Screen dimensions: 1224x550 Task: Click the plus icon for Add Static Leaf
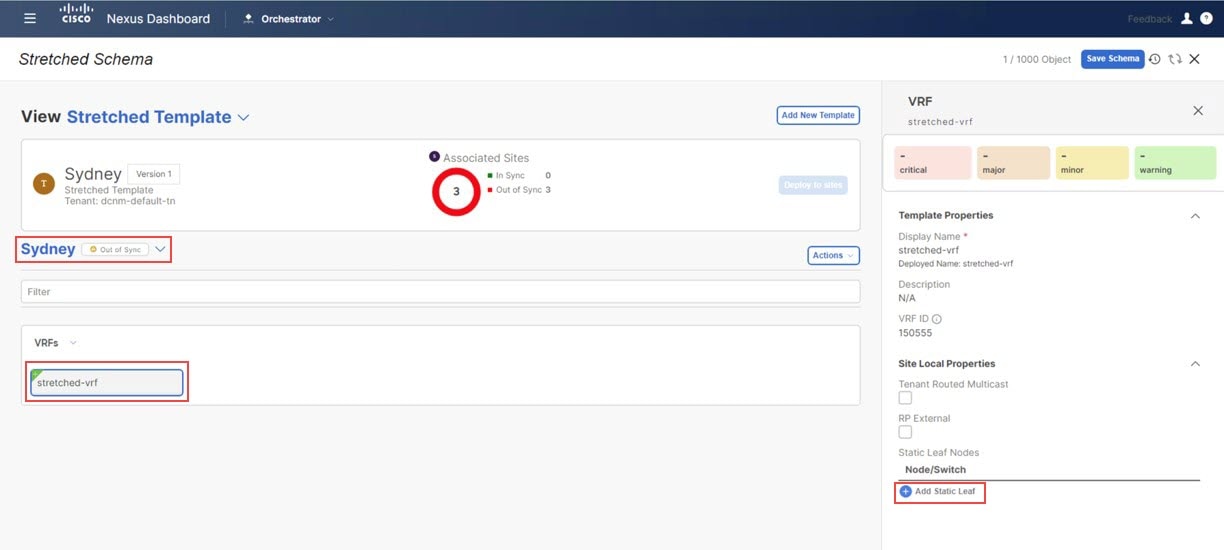[x=906, y=491]
